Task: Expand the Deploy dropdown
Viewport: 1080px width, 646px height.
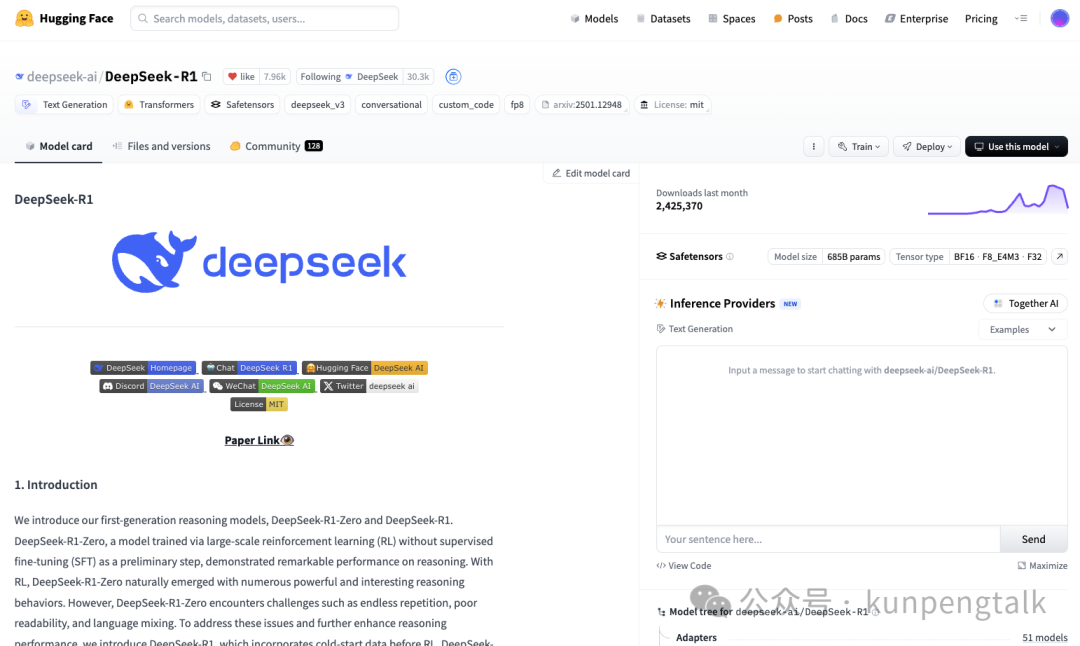Action: 927,147
